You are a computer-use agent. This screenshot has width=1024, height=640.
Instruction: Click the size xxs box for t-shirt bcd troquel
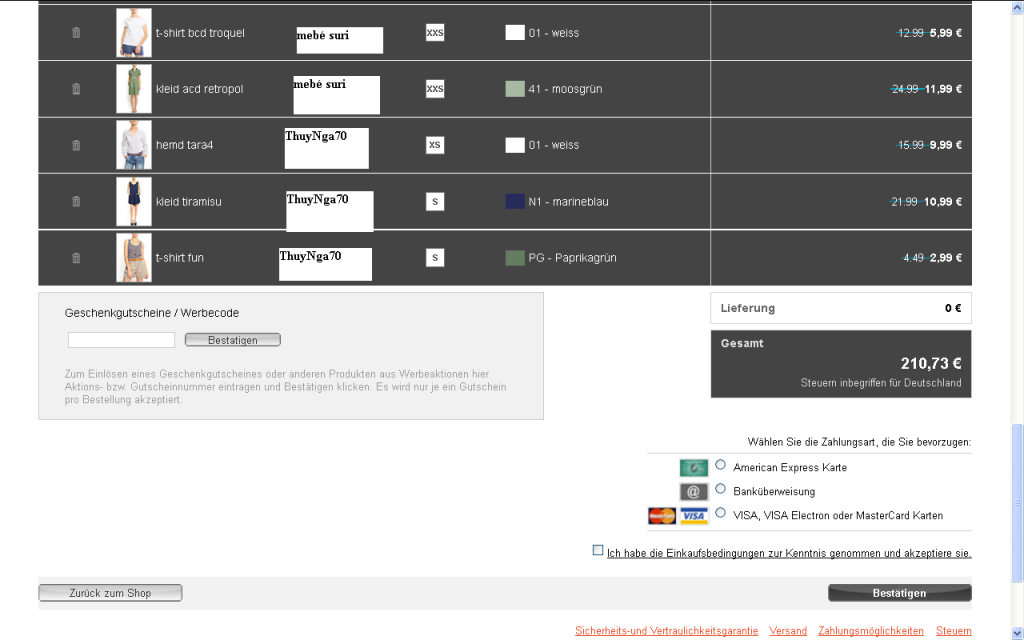[x=435, y=33]
